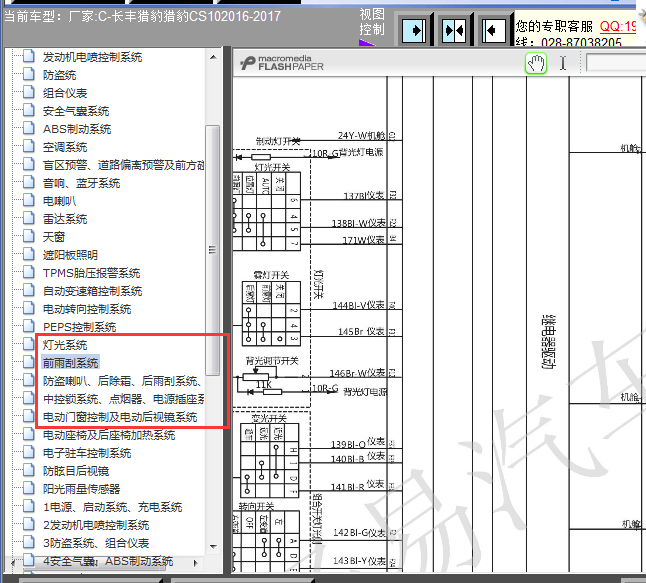646x583 pixels.
Task: Select the FlashPaper hand pan tool
Action: [536, 63]
